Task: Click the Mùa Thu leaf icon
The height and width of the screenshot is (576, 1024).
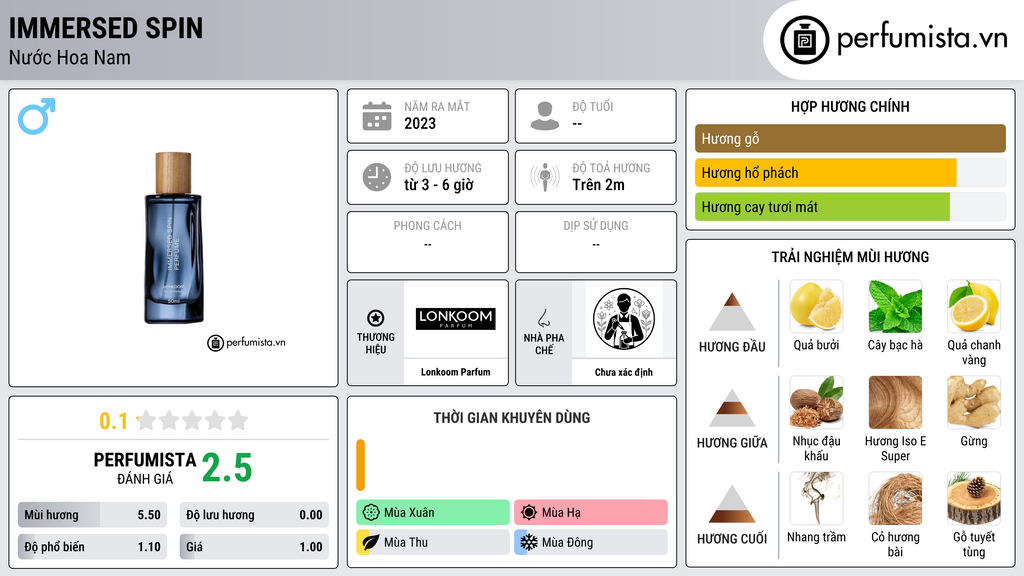Action: pyautogui.click(x=371, y=542)
